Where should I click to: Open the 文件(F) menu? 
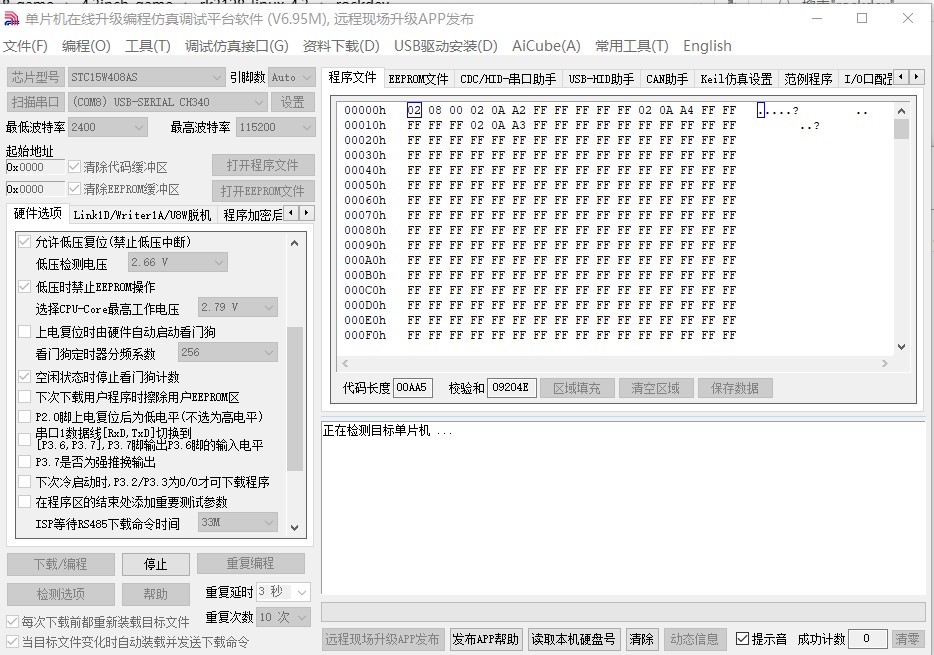25,46
